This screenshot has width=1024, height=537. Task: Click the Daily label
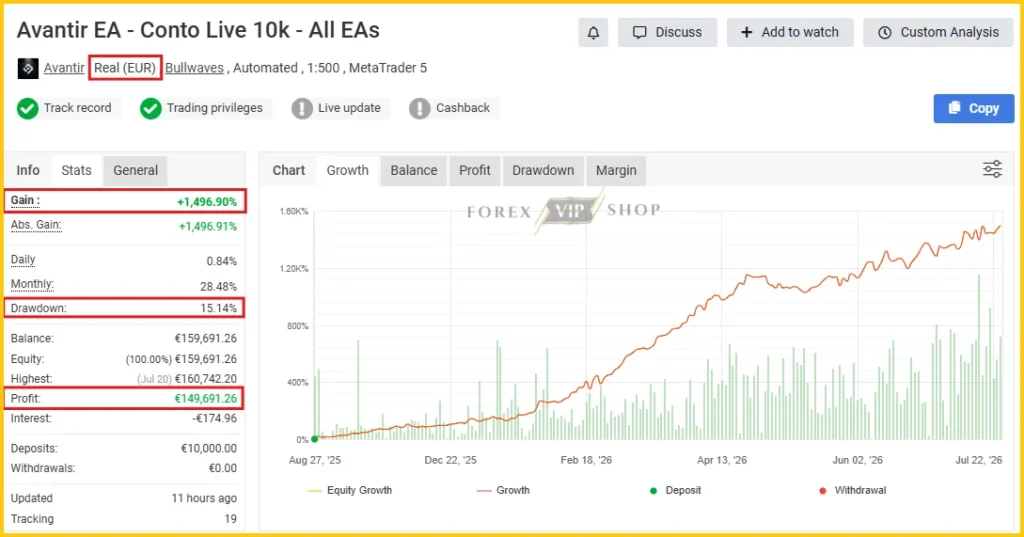[23, 260]
